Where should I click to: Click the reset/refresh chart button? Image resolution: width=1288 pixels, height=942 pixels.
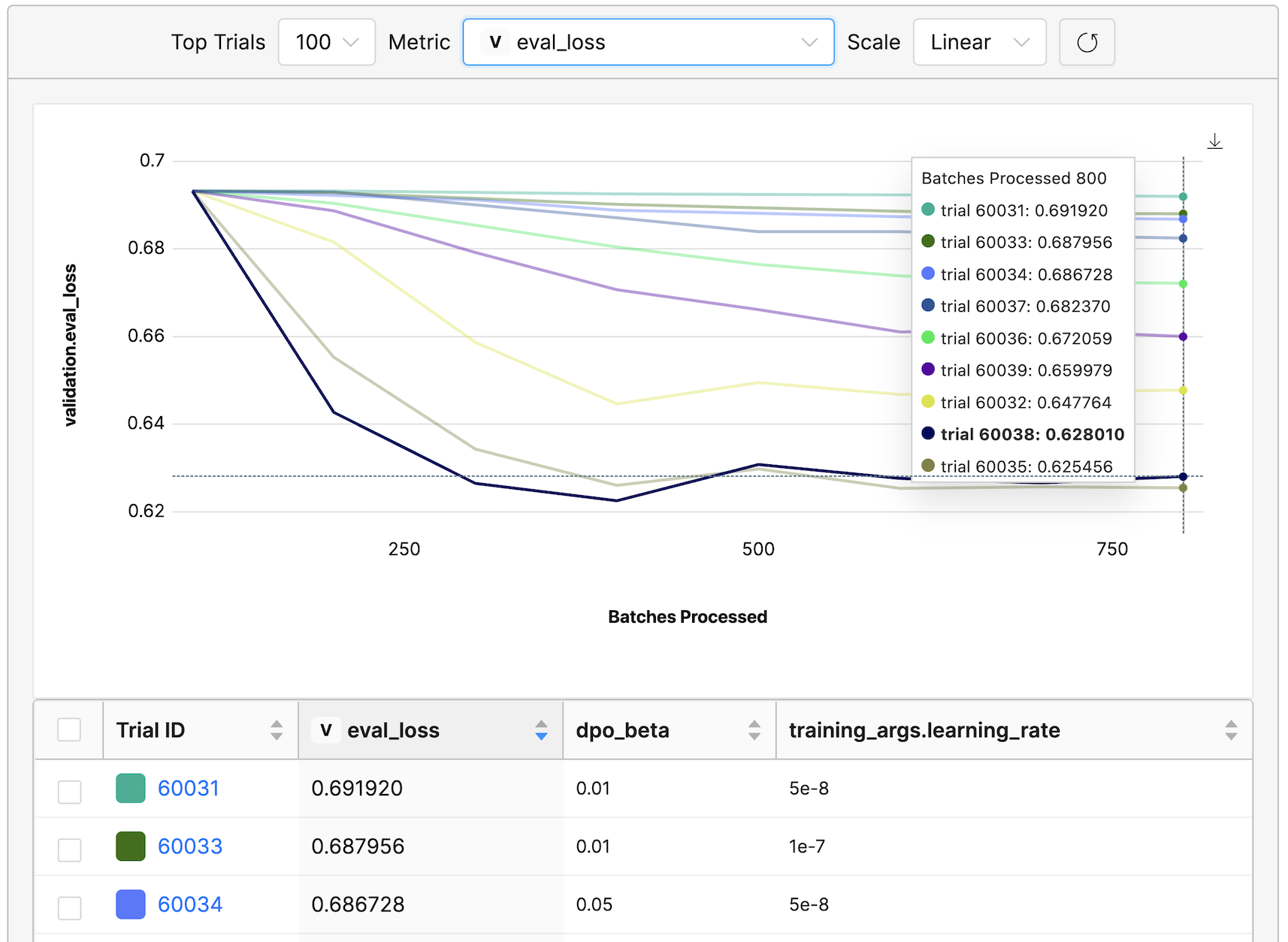[1087, 42]
